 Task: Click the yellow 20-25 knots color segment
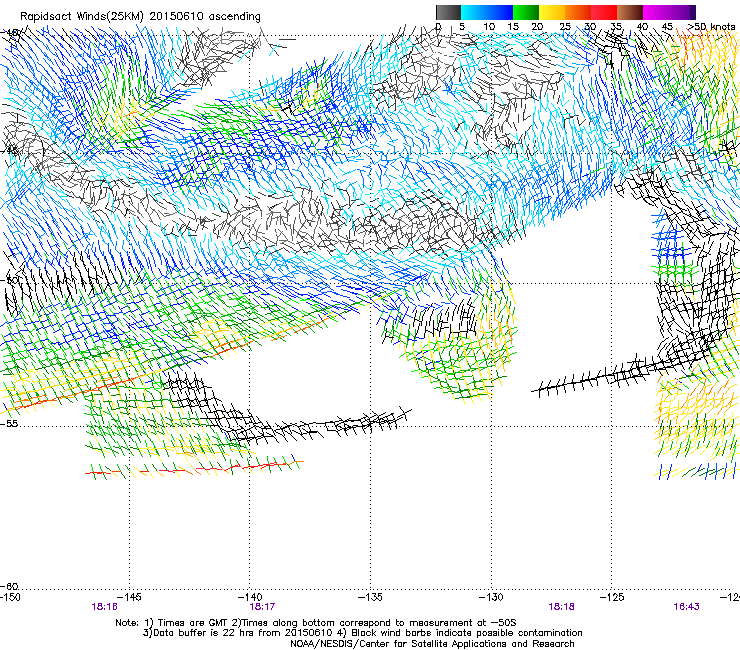point(552,12)
